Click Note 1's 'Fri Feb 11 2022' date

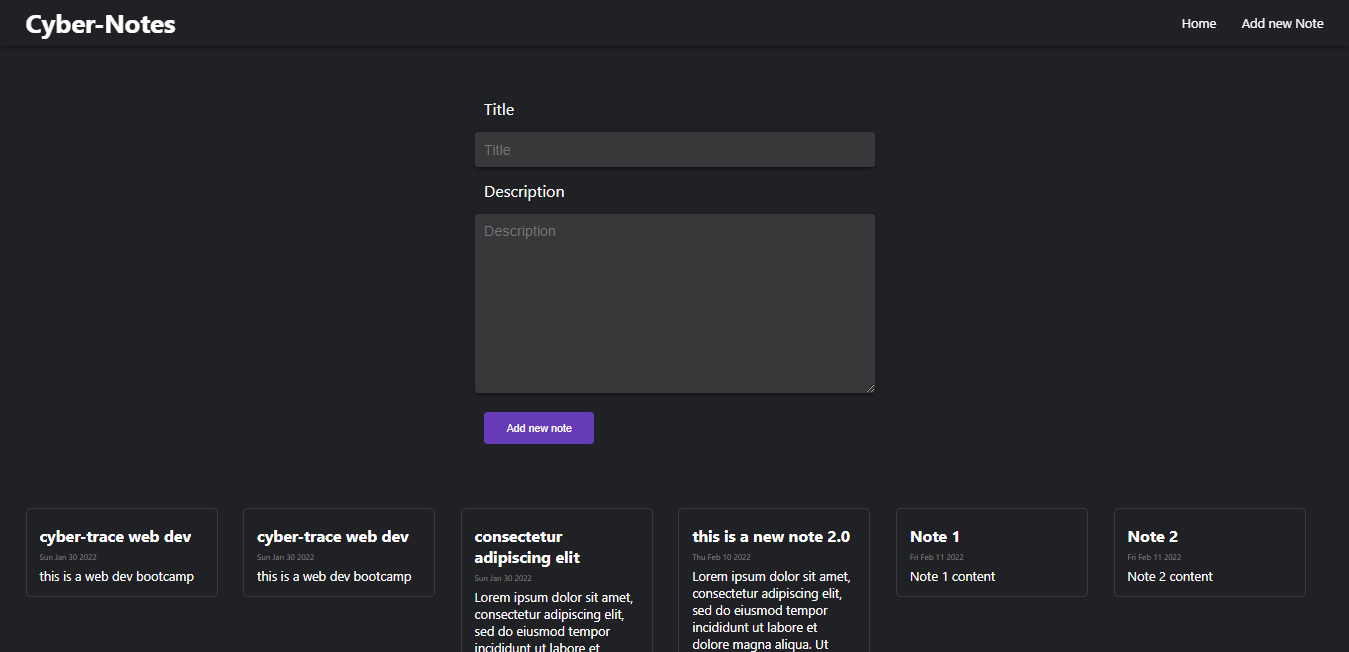(937, 557)
